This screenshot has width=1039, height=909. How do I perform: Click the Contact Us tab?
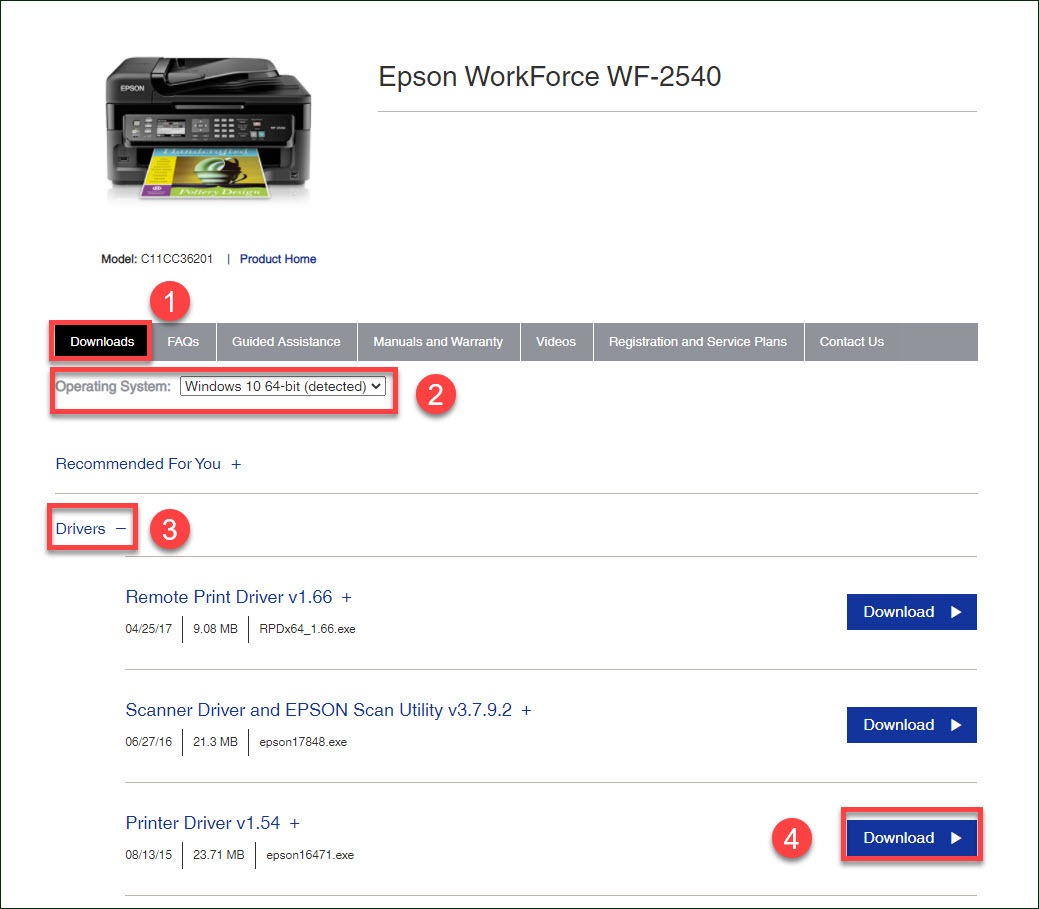coord(851,341)
